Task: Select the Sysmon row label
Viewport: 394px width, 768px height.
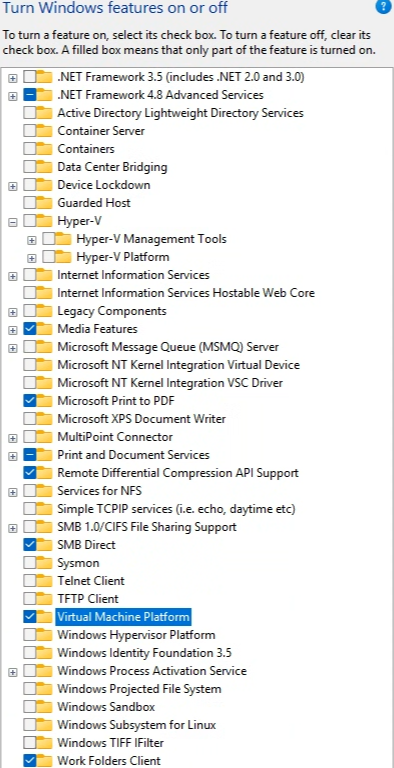Action: click(x=78, y=563)
